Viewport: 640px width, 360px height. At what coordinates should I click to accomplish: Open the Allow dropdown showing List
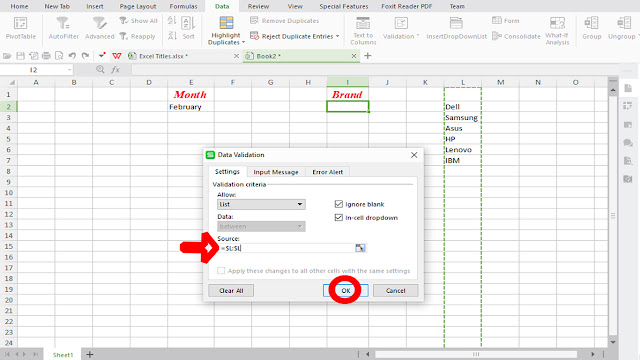261,204
